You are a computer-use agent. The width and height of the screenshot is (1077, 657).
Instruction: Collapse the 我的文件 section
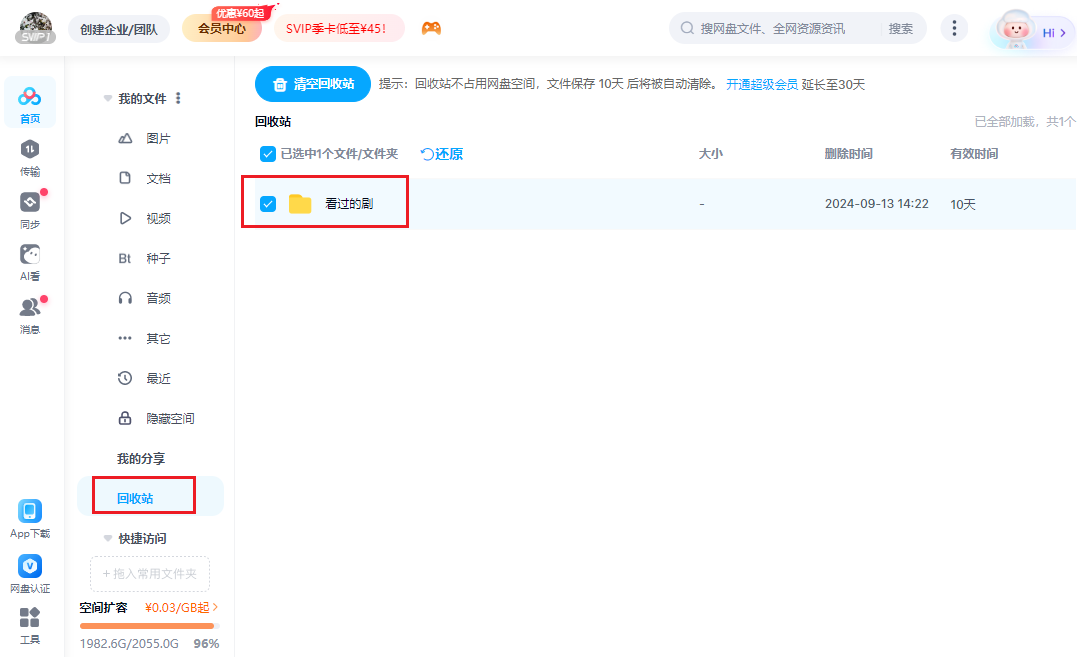107,98
